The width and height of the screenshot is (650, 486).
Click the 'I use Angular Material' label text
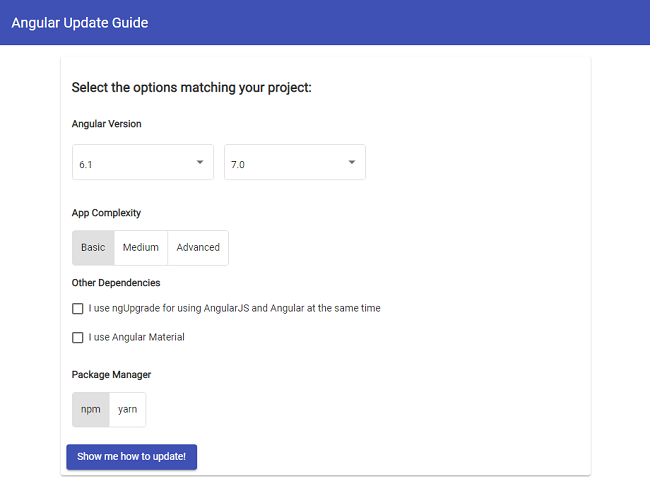(136, 338)
